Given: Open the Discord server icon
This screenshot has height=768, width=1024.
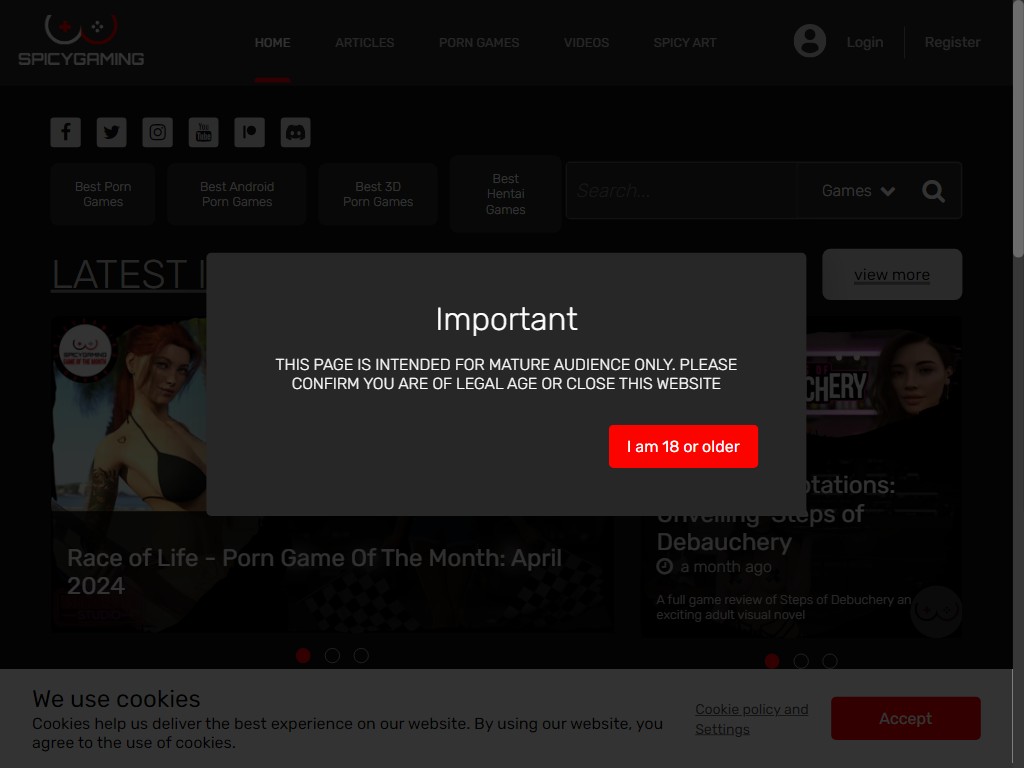Looking at the screenshot, I should point(296,132).
